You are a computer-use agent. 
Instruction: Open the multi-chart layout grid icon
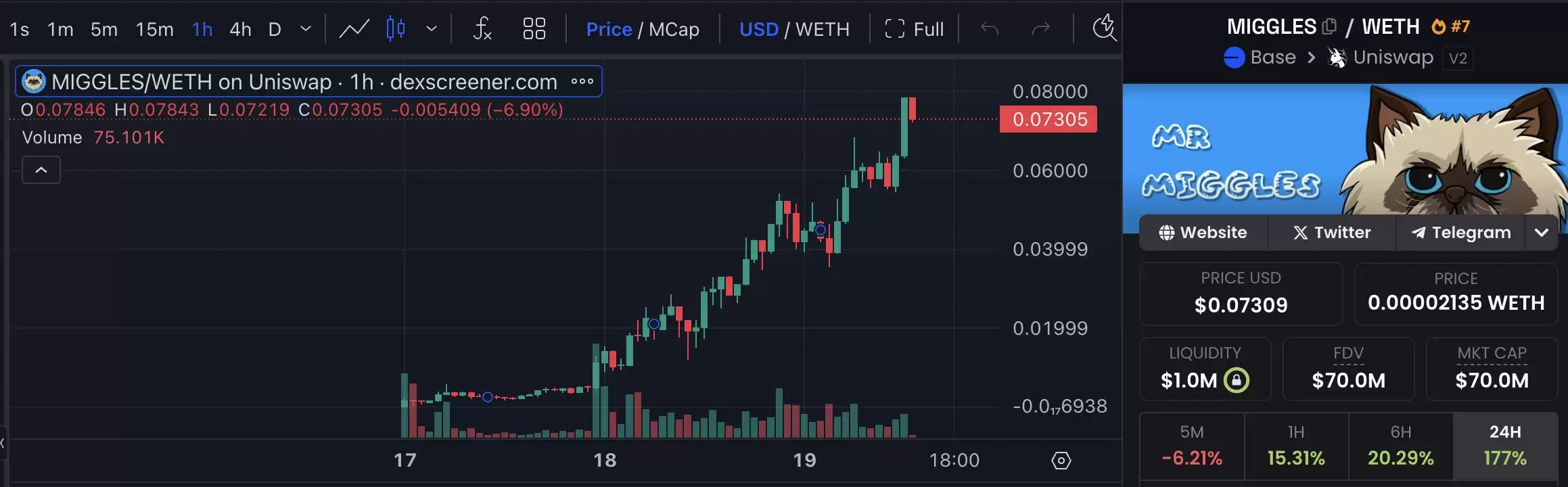[x=534, y=29]
